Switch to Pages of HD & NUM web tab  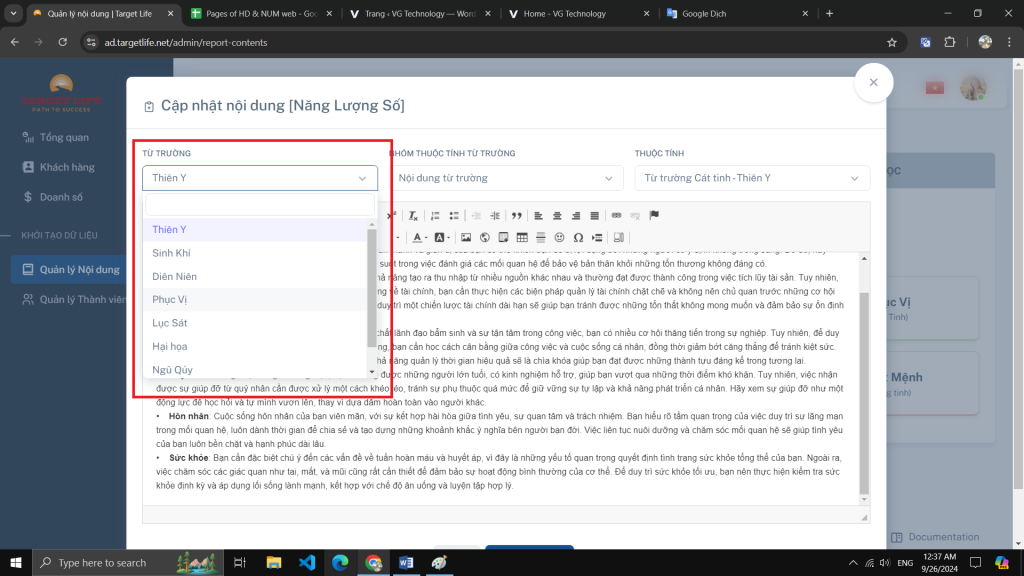point(261,13)
